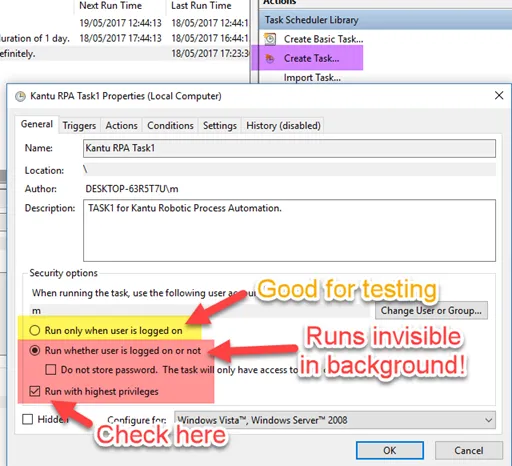Click the clock icon in Properties title bar
The width and height of the screenshot is (512, 466).
20,96
